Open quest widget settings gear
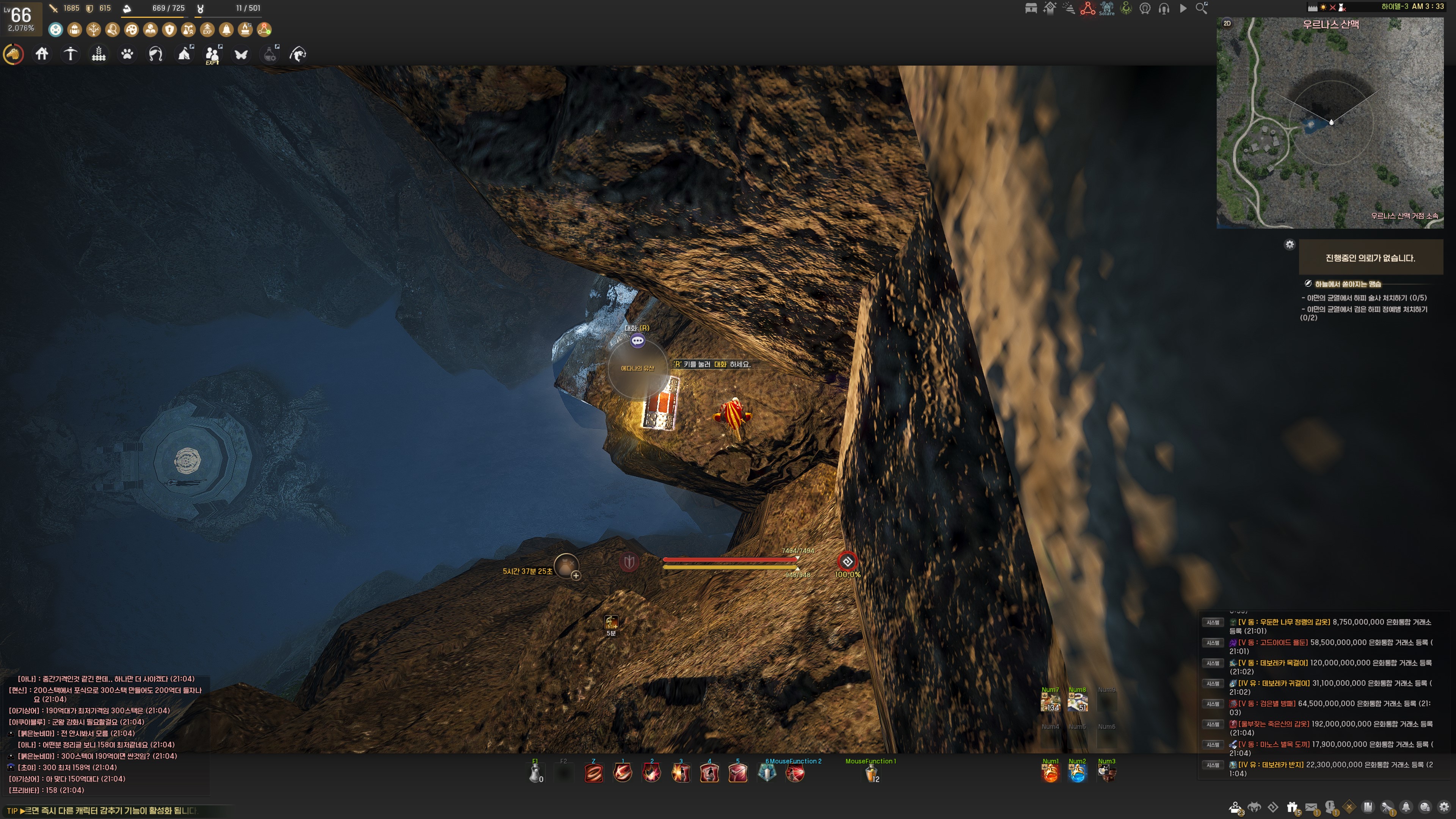 [x=1289, y=244]
